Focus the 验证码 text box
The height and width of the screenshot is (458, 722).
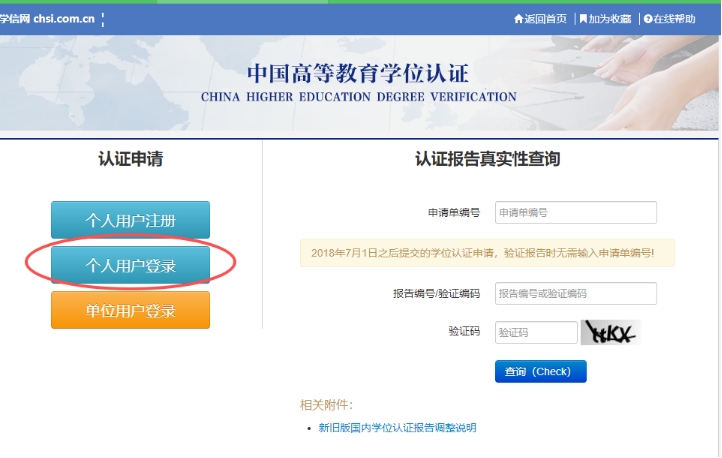click(536, 332)
